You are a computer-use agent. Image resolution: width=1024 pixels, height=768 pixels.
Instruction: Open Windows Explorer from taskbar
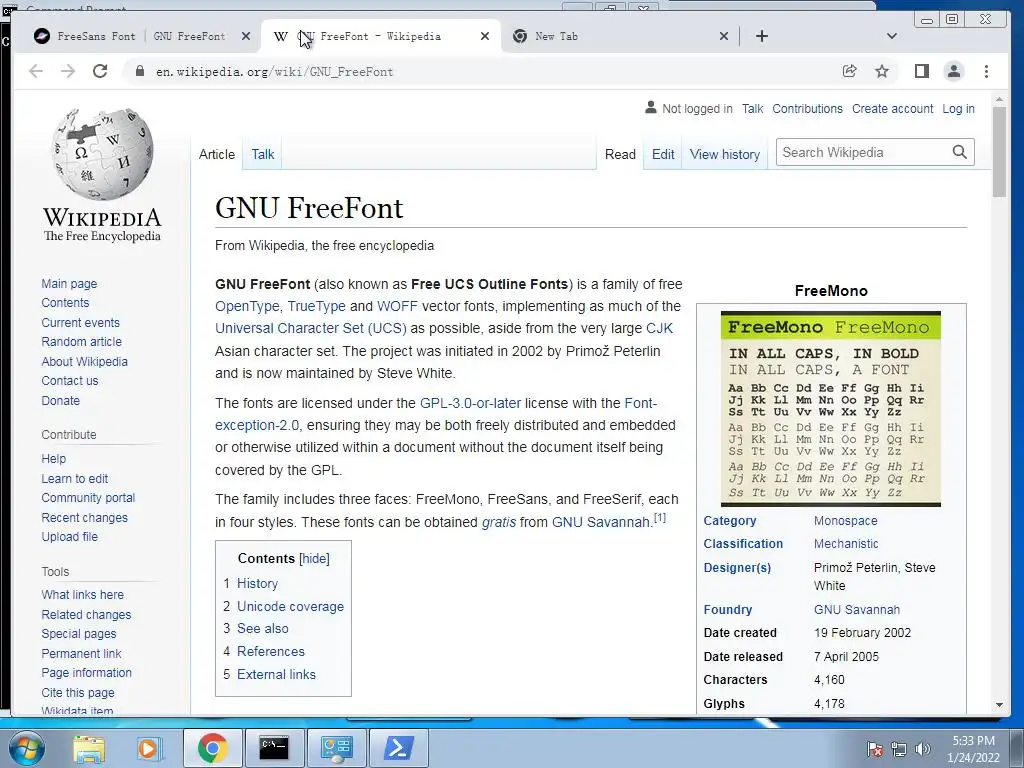pyautogui.click(x=88, y=748)
